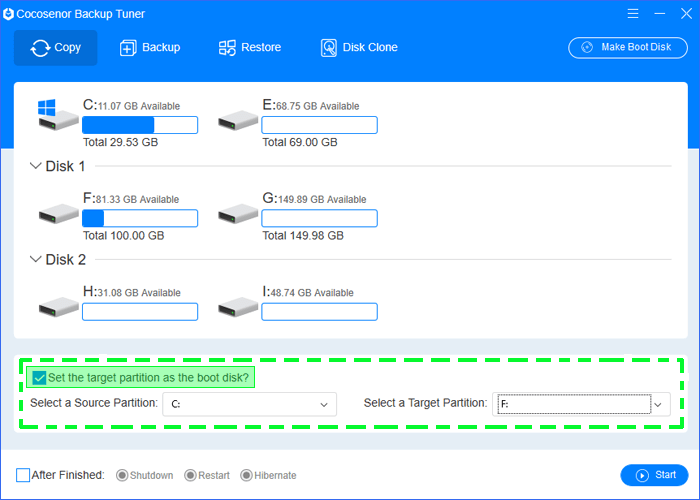Click the Select a Source Partition label
The image size is (700, 500).
tap(94, 403)
